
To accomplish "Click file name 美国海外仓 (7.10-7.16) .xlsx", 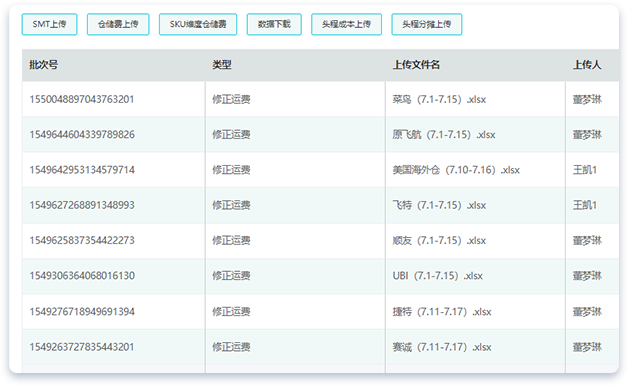I will click(x=456, y=170).
